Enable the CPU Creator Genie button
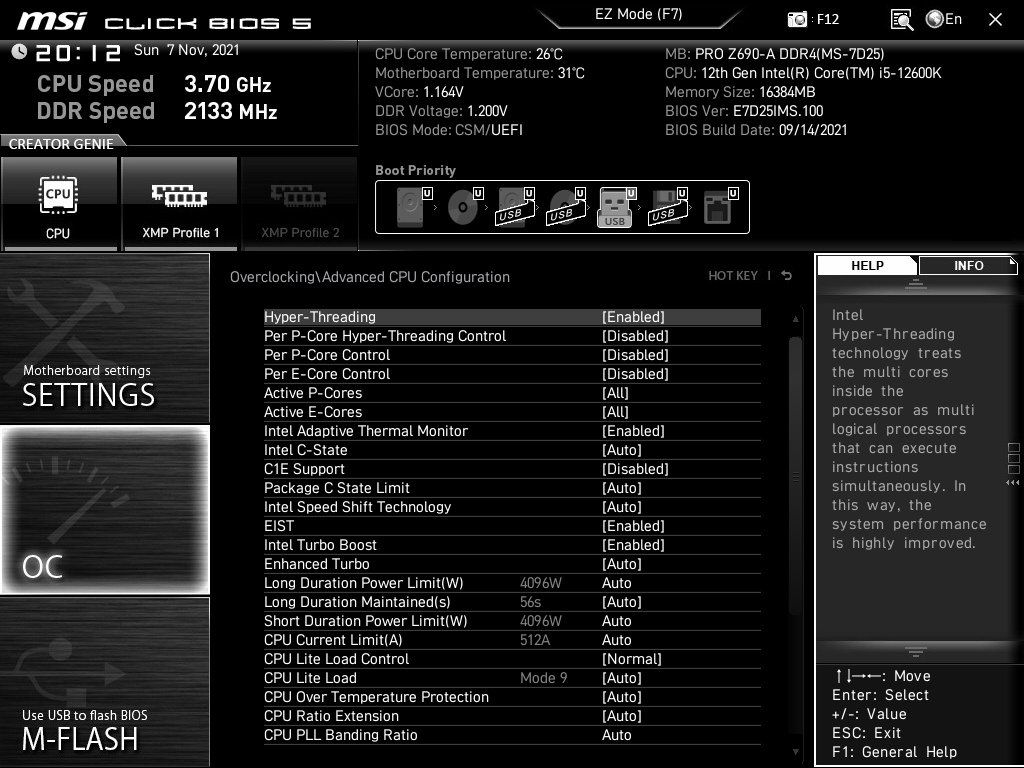The image size is (1024, 768). coord(59,203)
